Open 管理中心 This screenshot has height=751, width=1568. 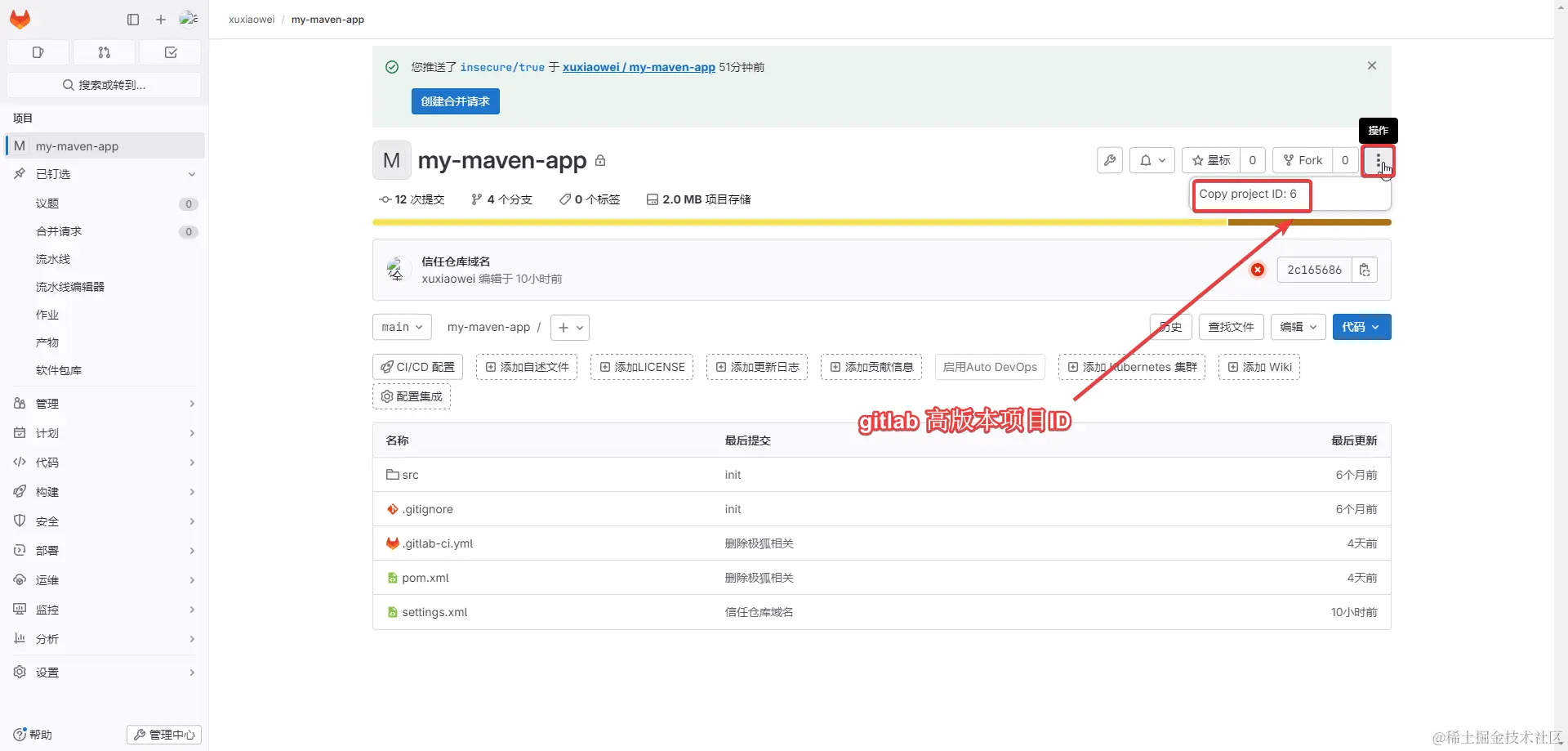[164, 735]
